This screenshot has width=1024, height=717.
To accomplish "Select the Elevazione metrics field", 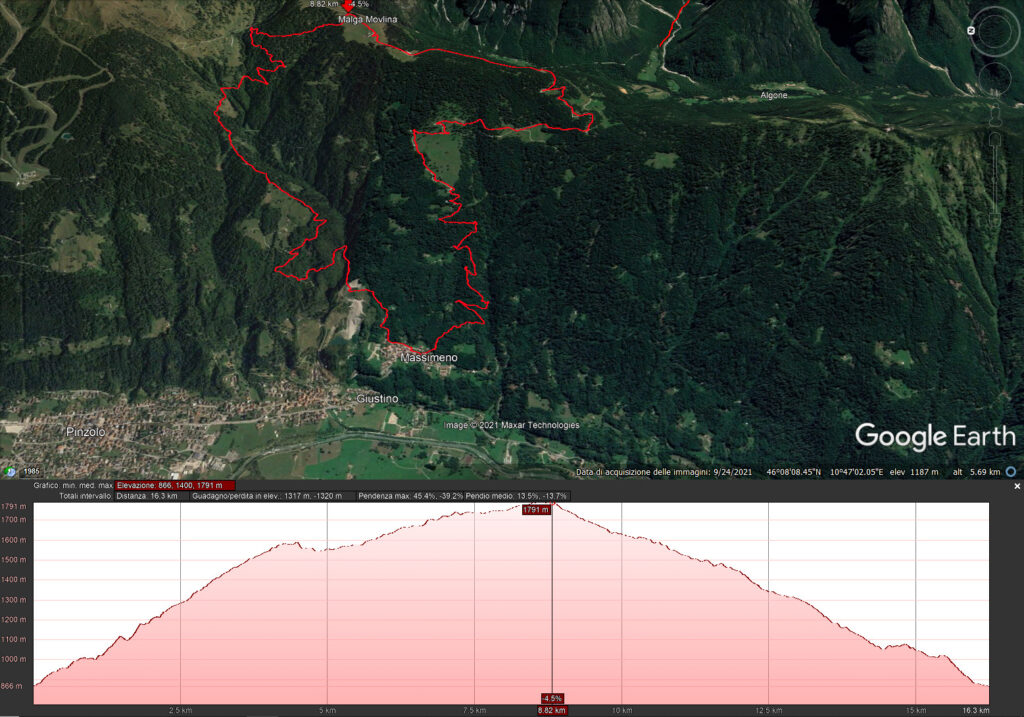I will (x=175, y=485).
